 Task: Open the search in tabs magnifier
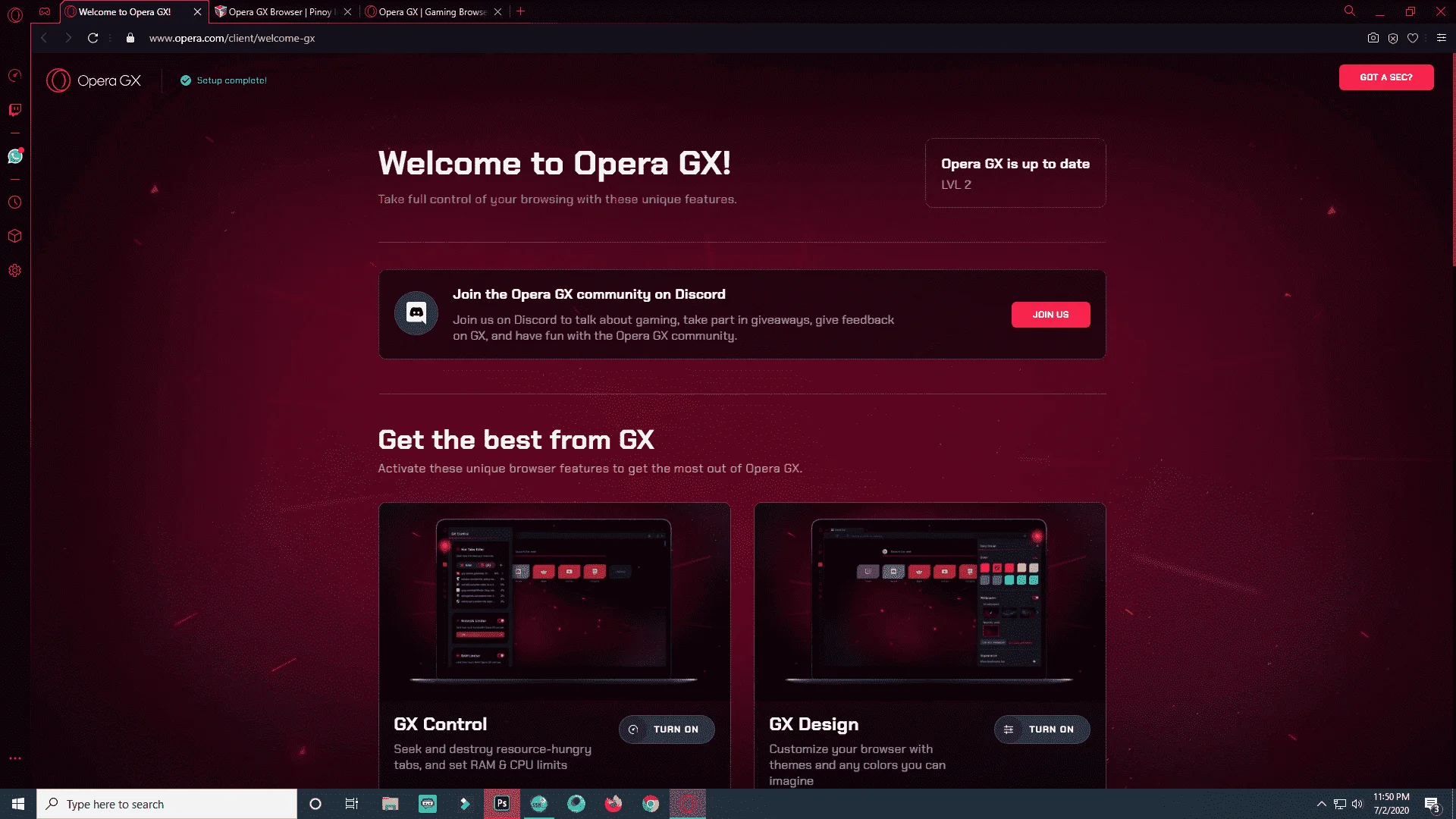[1350, 11]
